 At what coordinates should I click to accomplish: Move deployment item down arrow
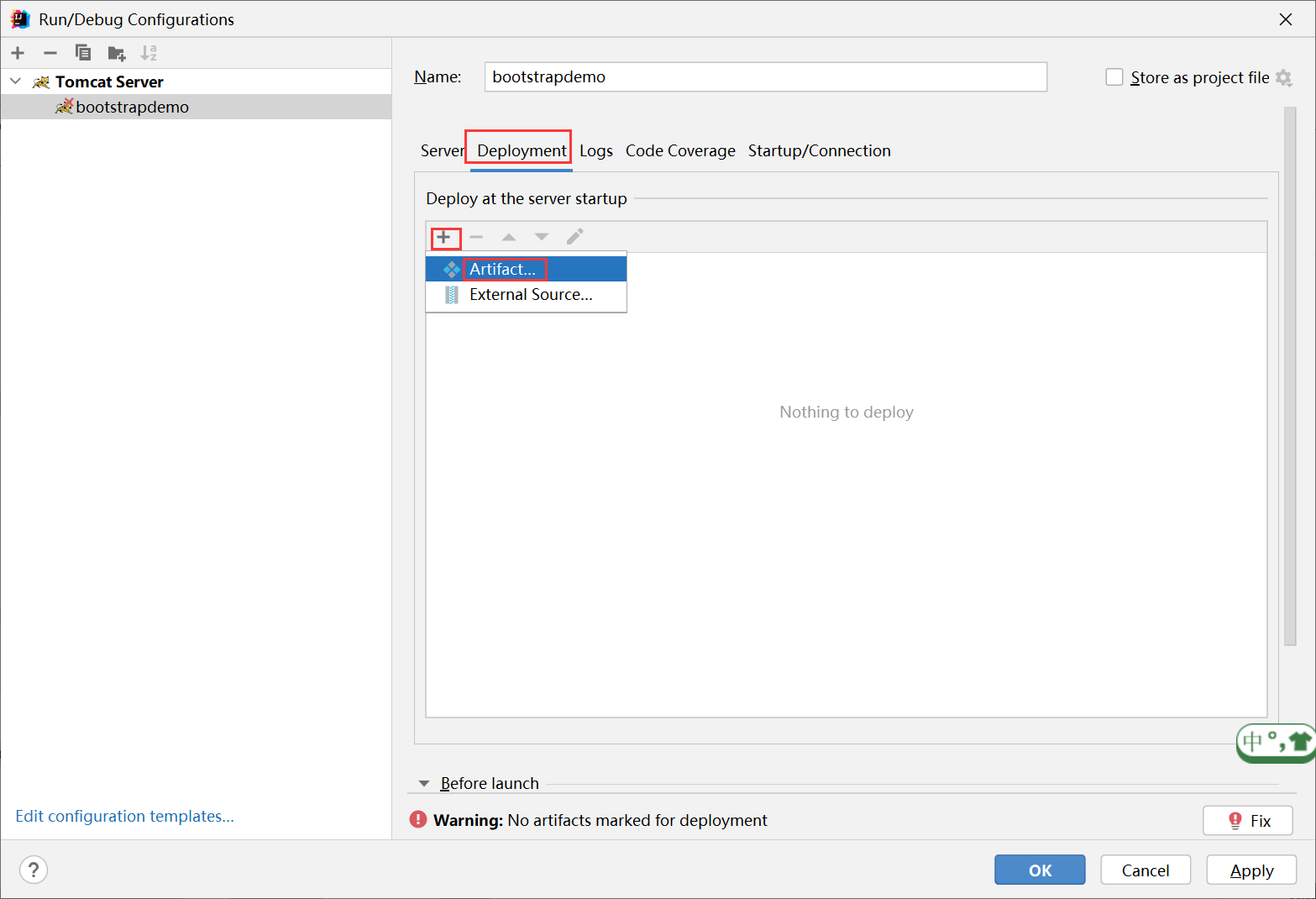click(542, 237)
